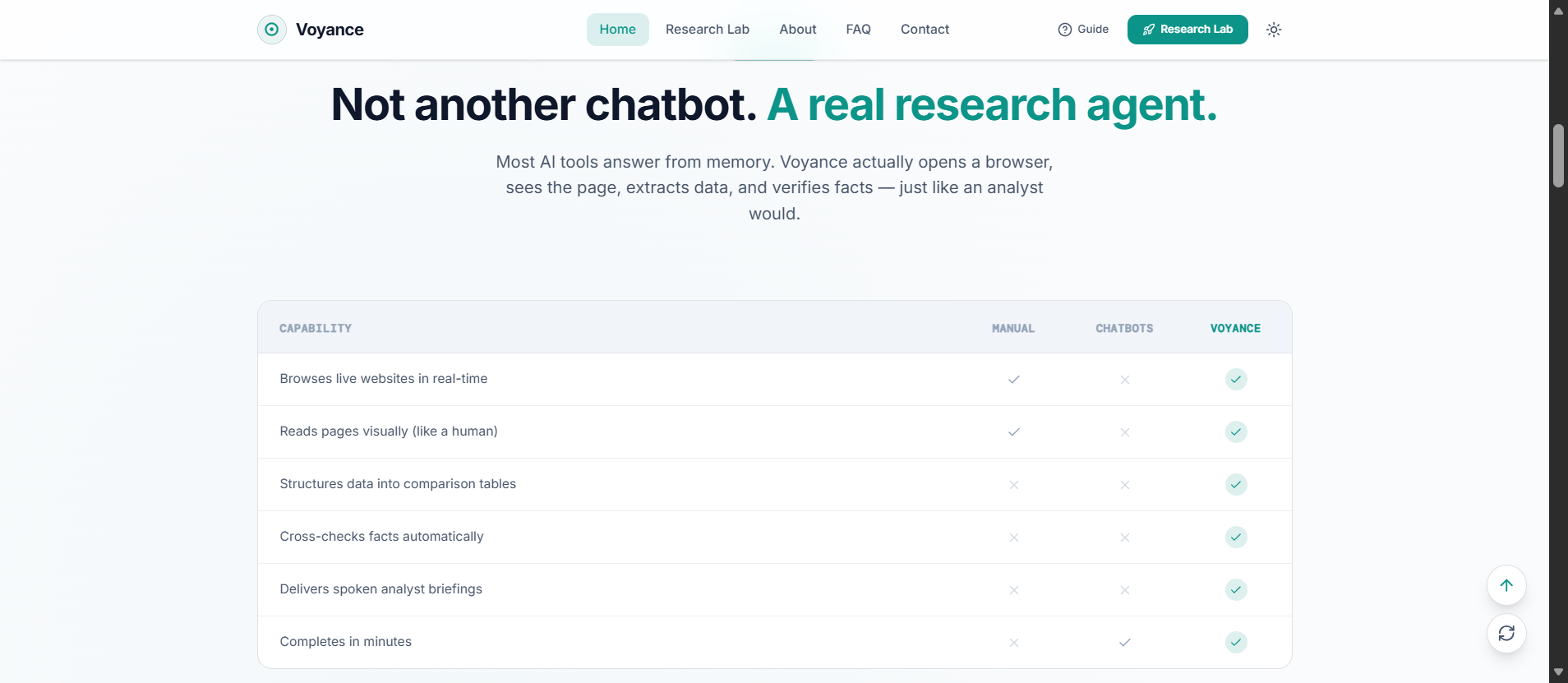1568x683 pixels.
Task: Click Manual checkmark for Browses live websites
Action: 1014,379
